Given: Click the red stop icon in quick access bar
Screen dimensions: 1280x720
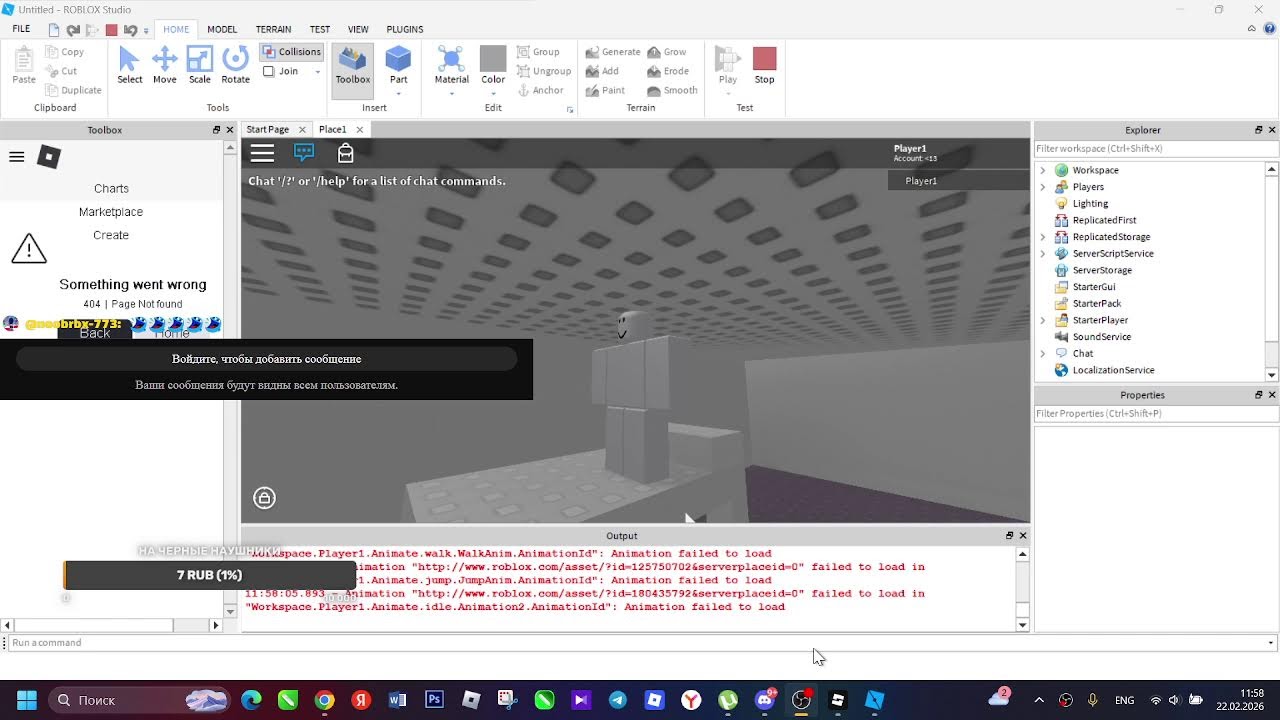Looking at the screenshot, I should click(x=111, y=30).
